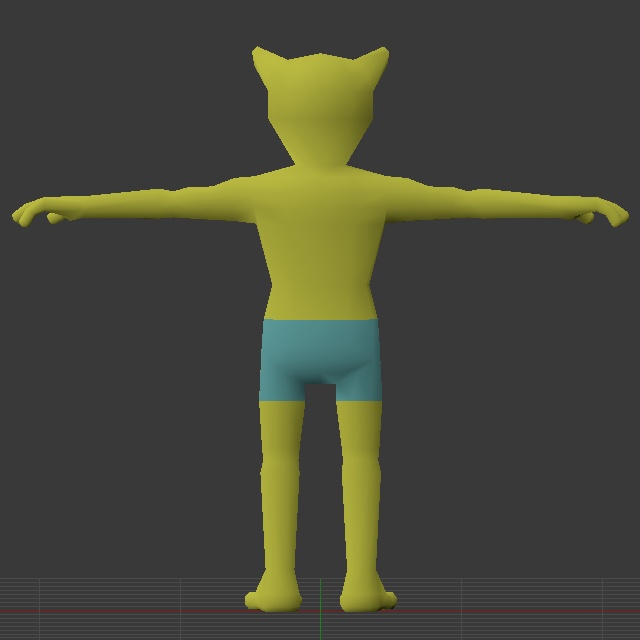Click the model's right foot
The image size is (640, 640).
(368, 593)
